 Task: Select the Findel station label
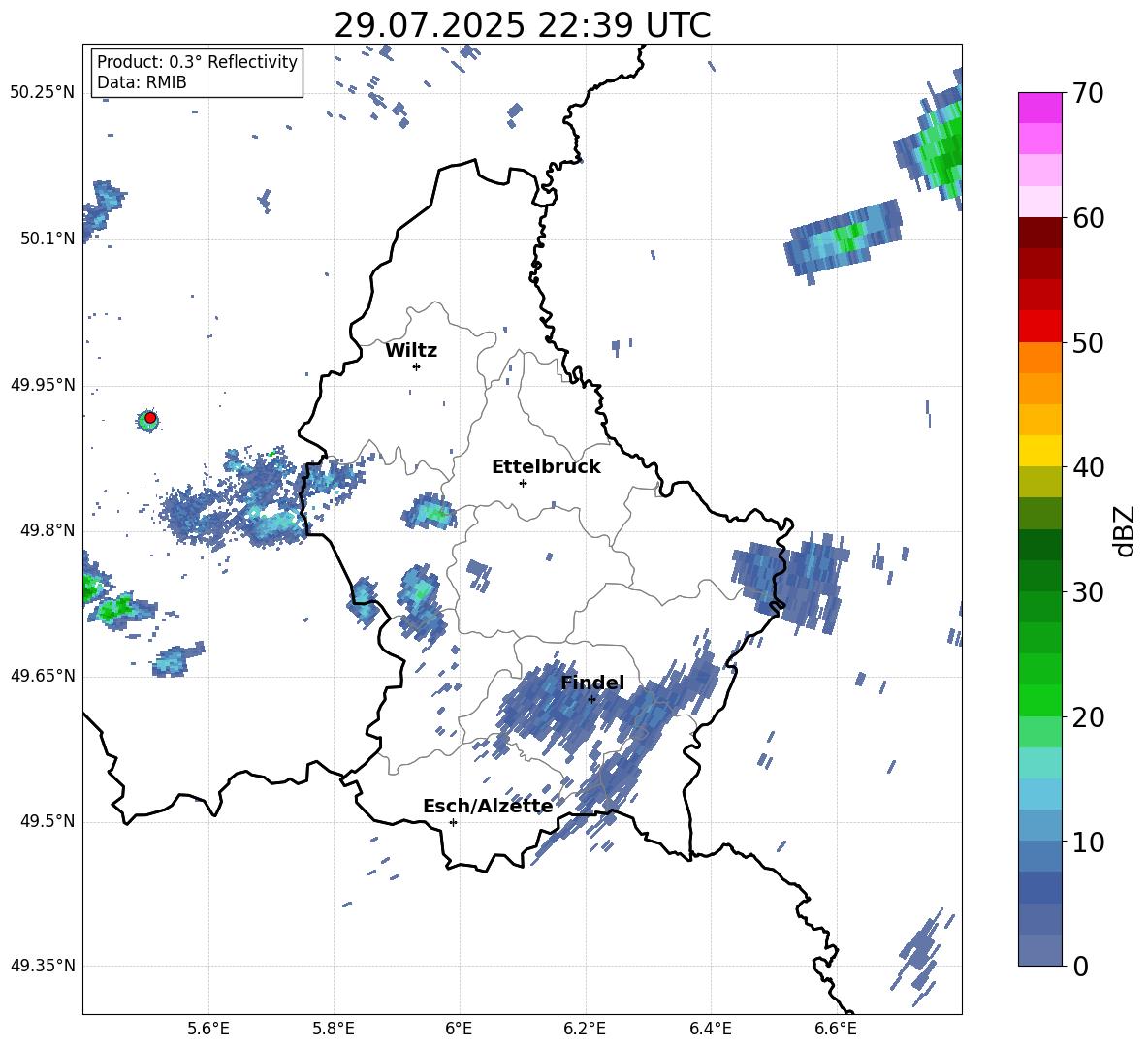pyautogui.click(x=592, y=683)
